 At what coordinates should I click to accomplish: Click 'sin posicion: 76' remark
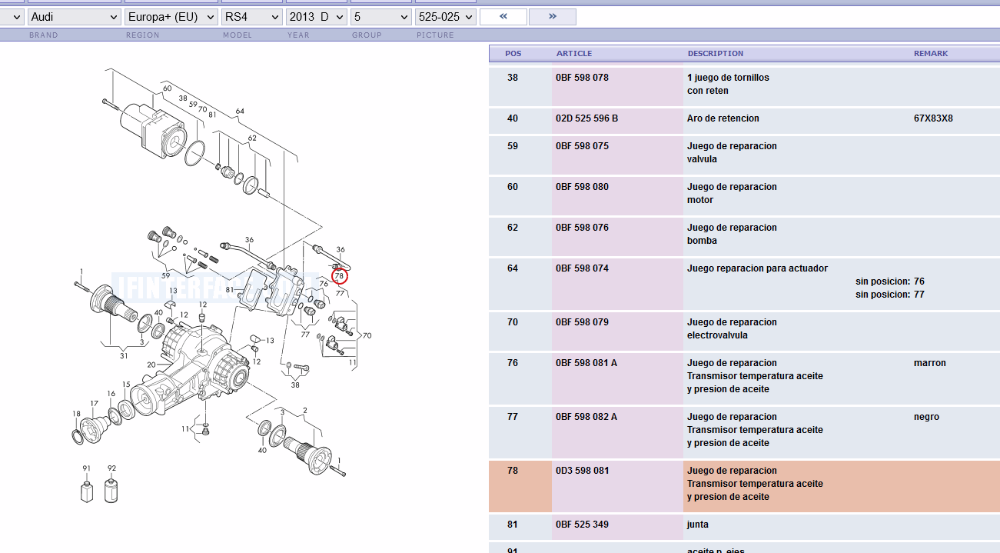pyautogui.click(x=890, y=281)
